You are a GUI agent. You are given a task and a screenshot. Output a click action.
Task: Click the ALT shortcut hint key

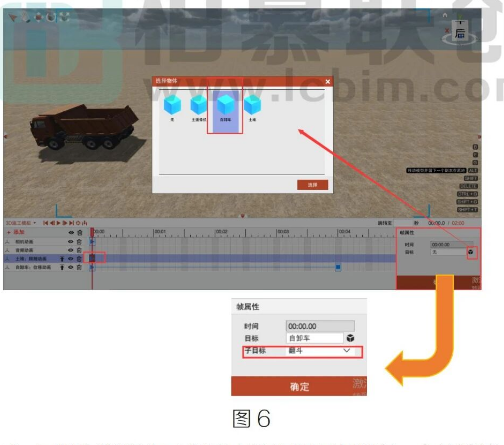(x=473, y=170)
